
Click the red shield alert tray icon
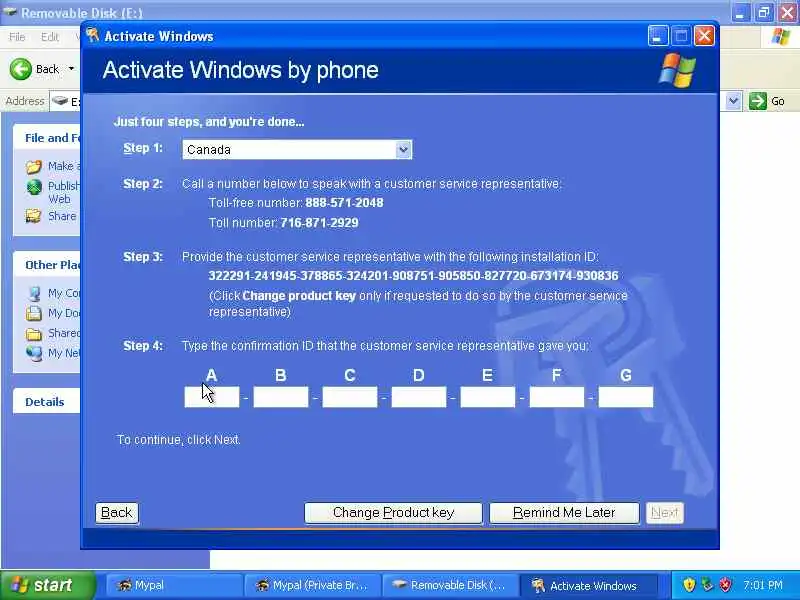[x=725, y=585]
